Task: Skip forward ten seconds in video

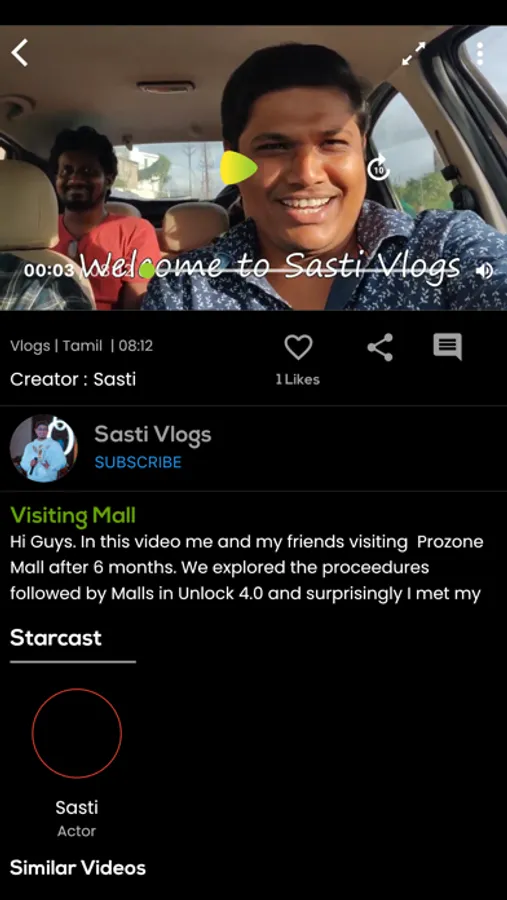Action: pos(378,168)
